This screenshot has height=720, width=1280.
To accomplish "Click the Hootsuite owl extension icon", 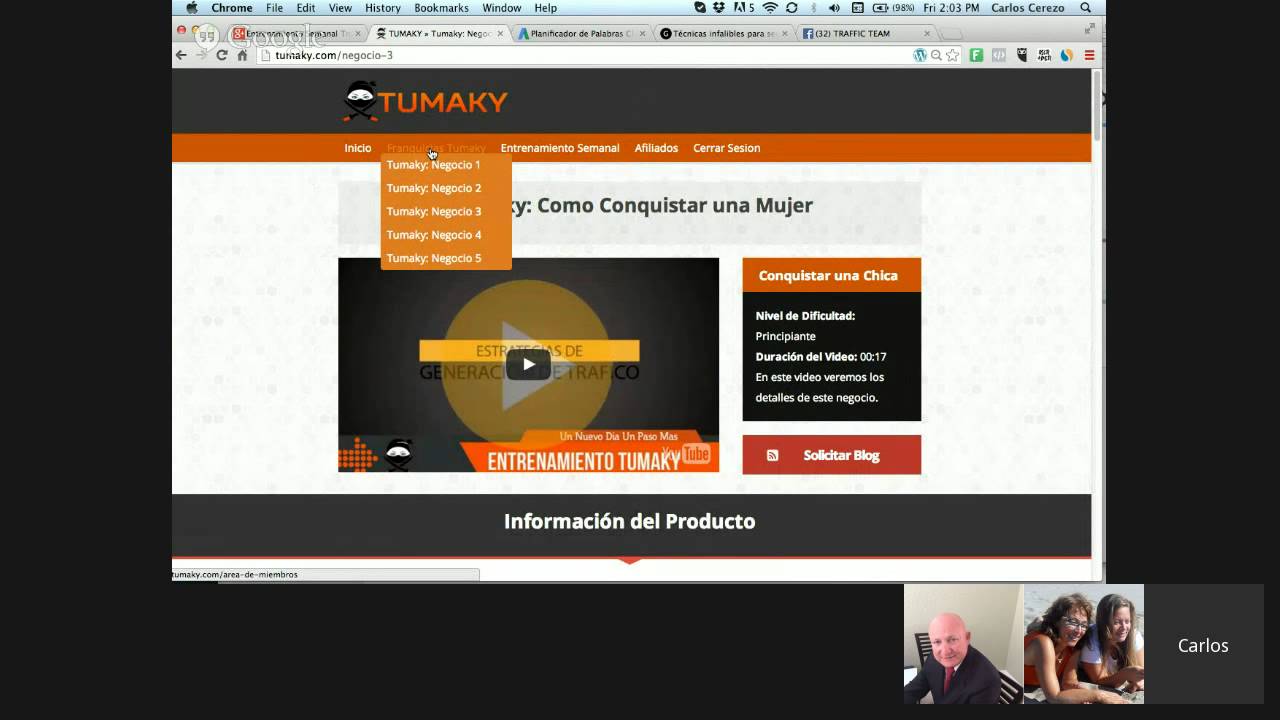I will coord(1021,55).
